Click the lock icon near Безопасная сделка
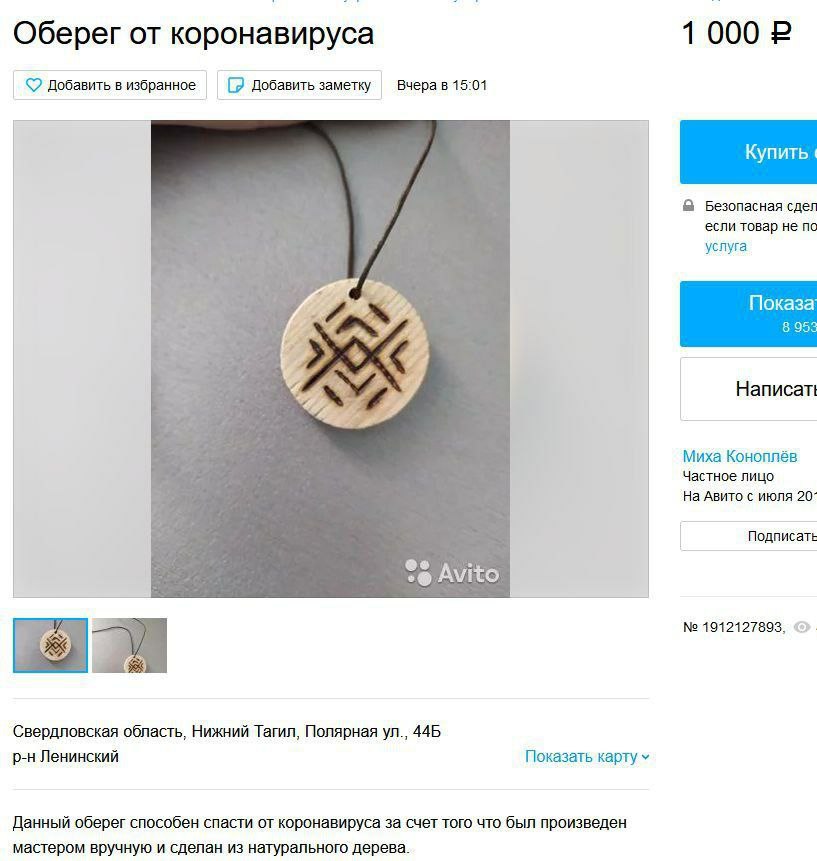817x861 pixels. click(689, 206)
